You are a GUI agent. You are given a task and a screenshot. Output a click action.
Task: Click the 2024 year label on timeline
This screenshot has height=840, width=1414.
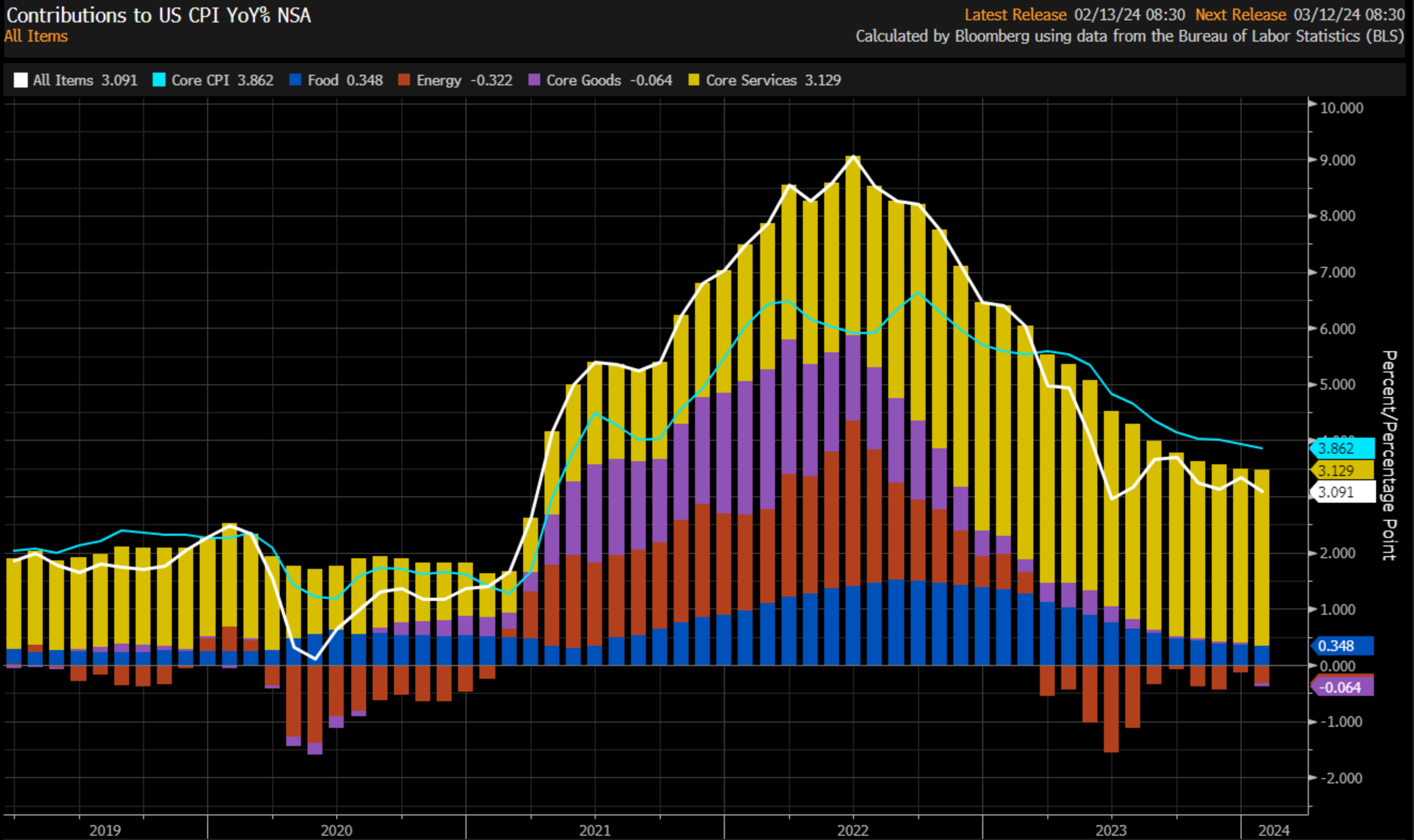1273,830
